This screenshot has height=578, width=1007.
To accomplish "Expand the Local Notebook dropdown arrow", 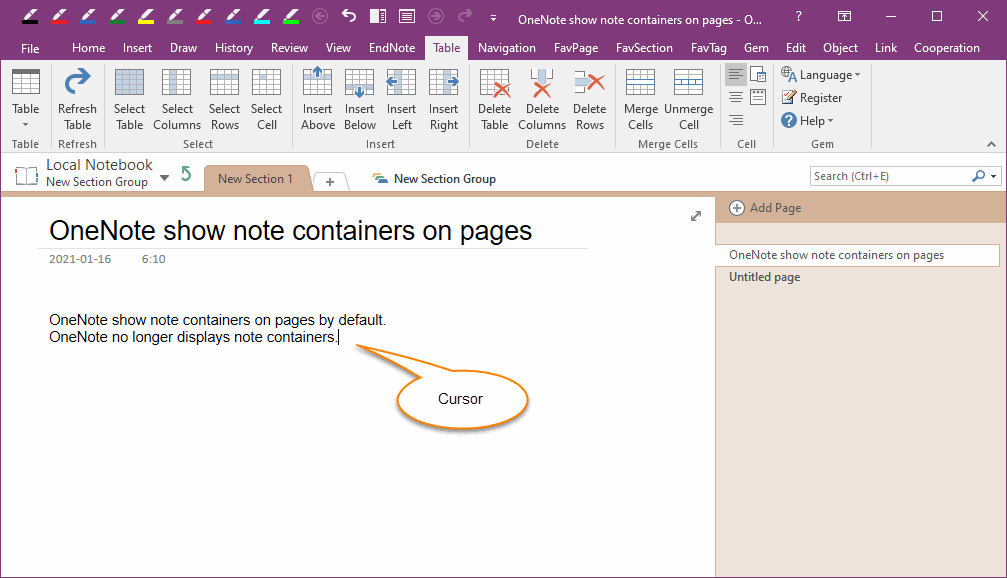I will (164, 178).
